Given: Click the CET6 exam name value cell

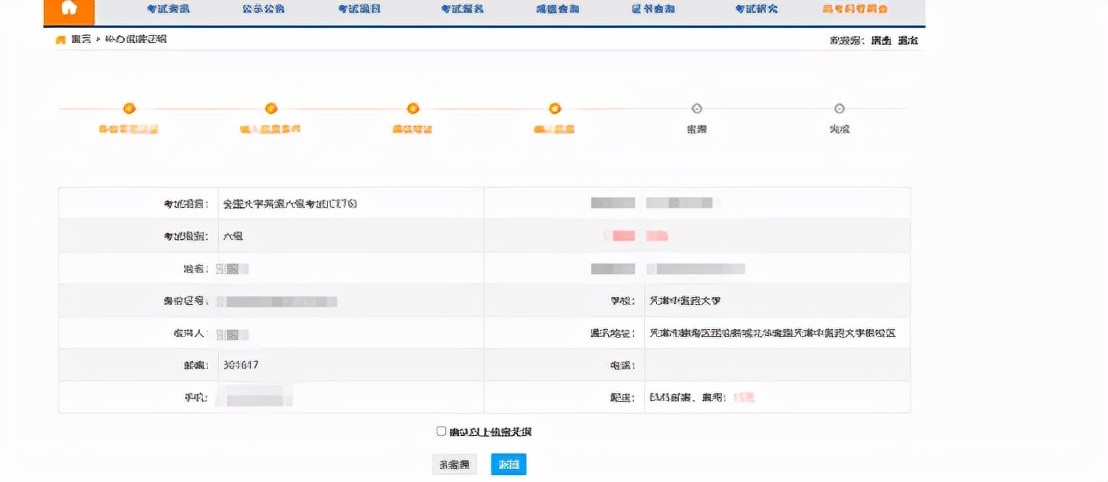Looking at the screenshot, I should 289,204.
